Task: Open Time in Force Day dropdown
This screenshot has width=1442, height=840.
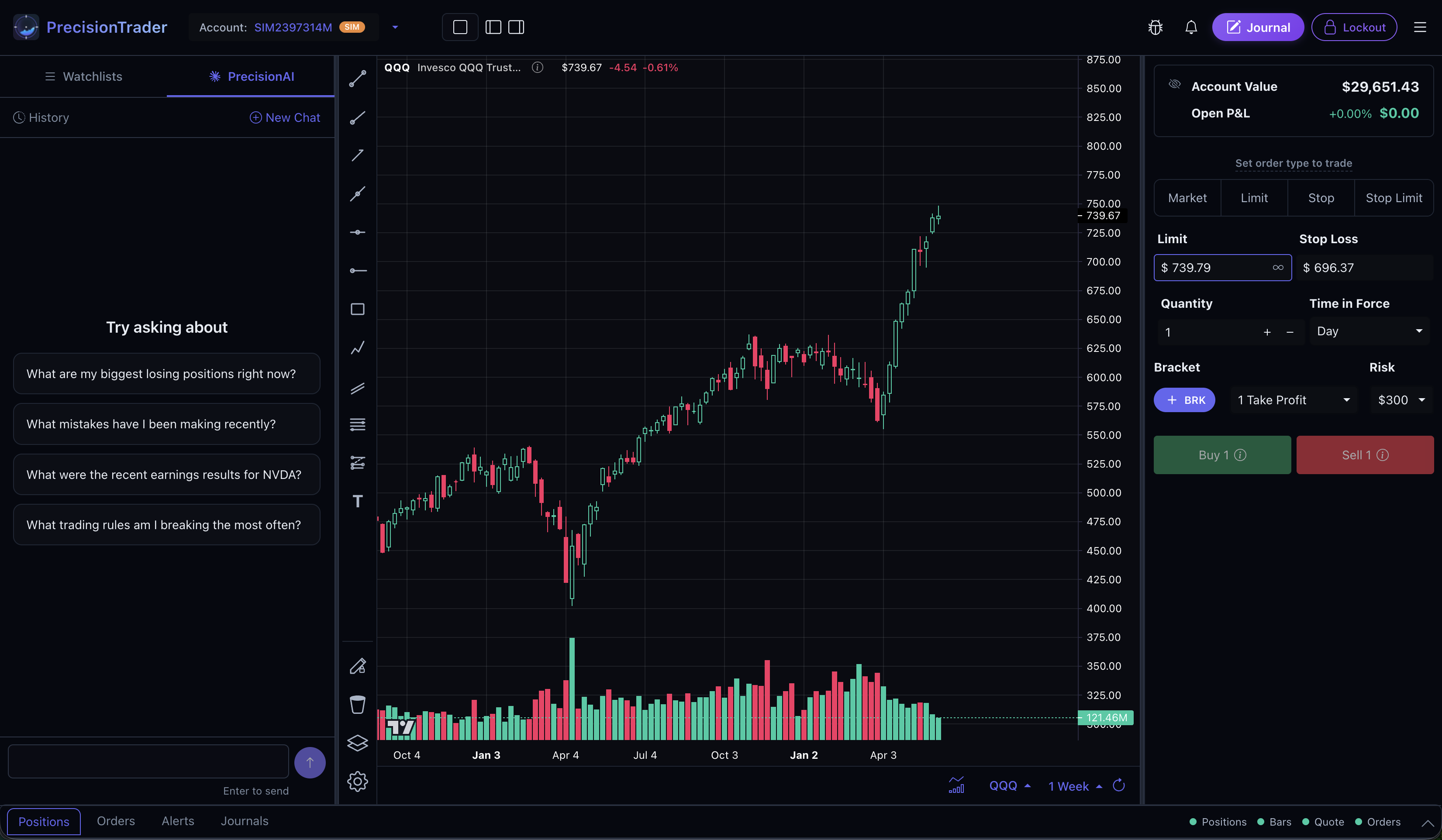Action: [1370, 331]
